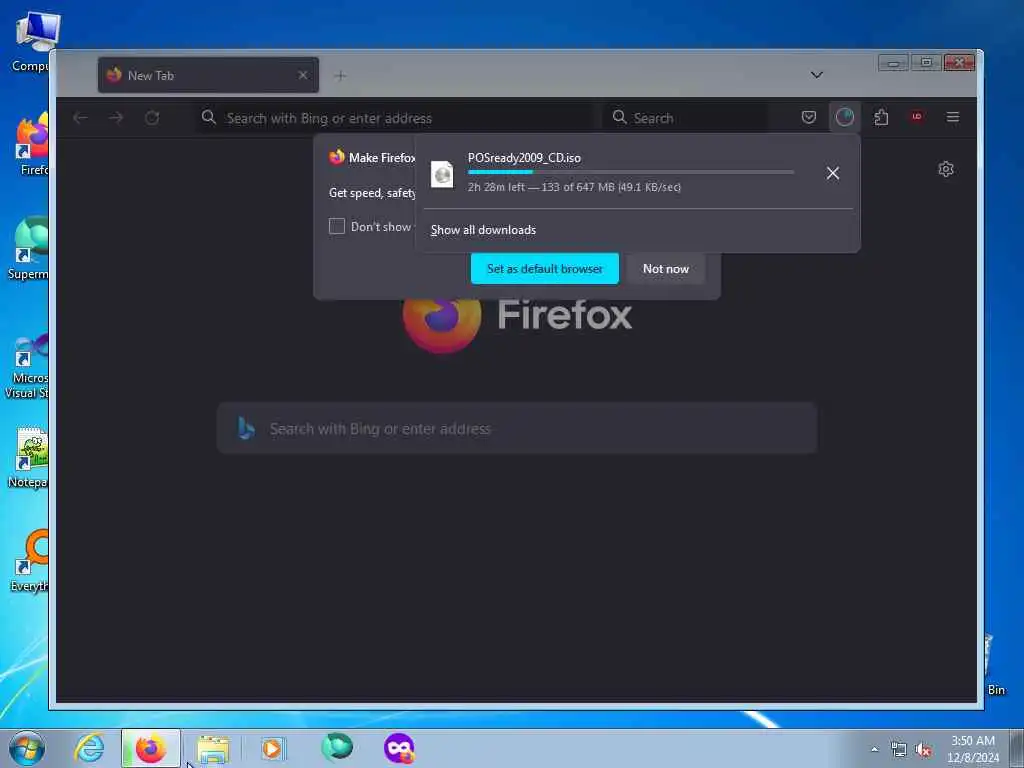Go back with the Back arrow

pos(80,118)
